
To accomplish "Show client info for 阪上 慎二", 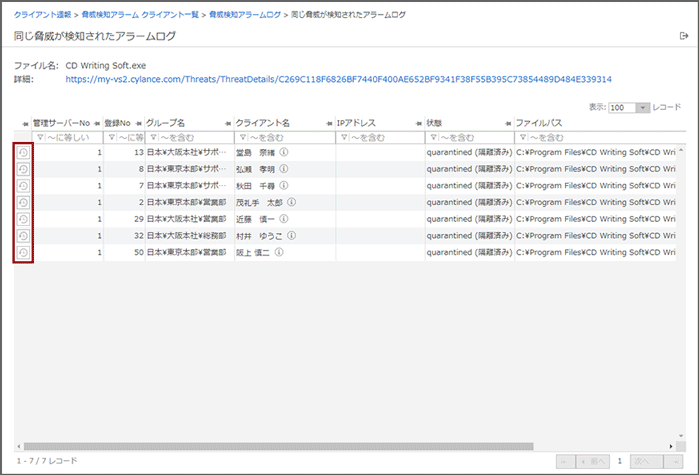I will (x=279, y=252).
